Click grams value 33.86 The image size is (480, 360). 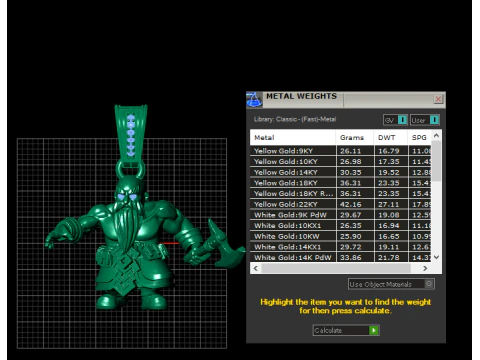350,258
